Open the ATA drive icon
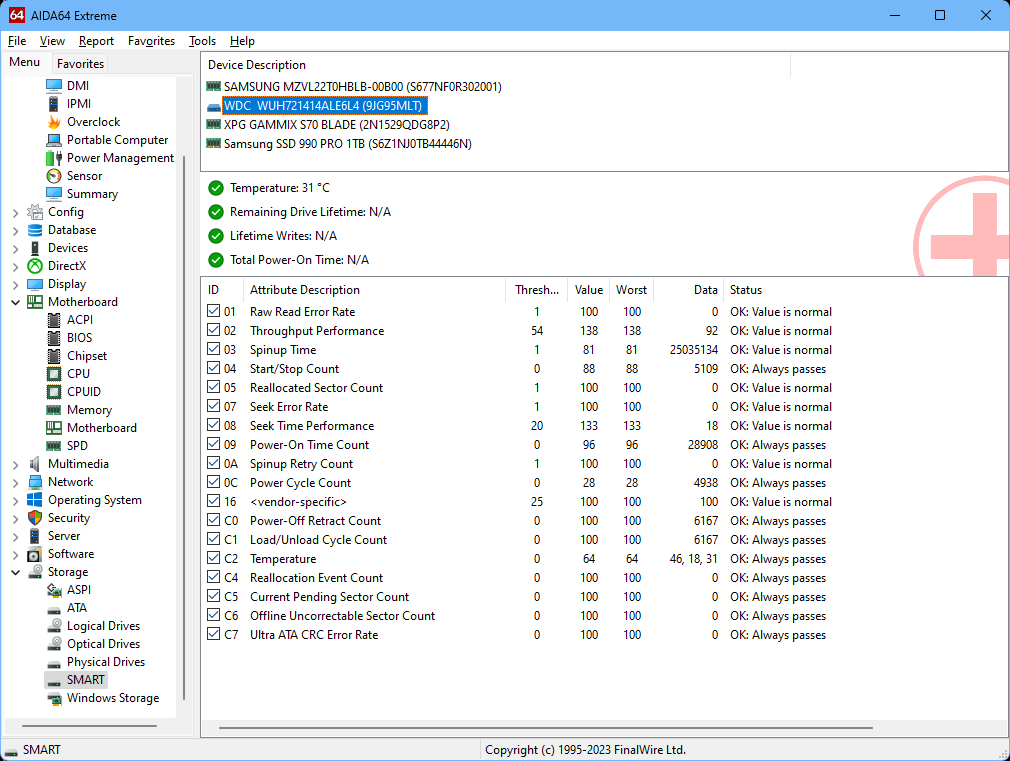The image size is (1010, 761). pyautogui.click(x=54, y=609)
